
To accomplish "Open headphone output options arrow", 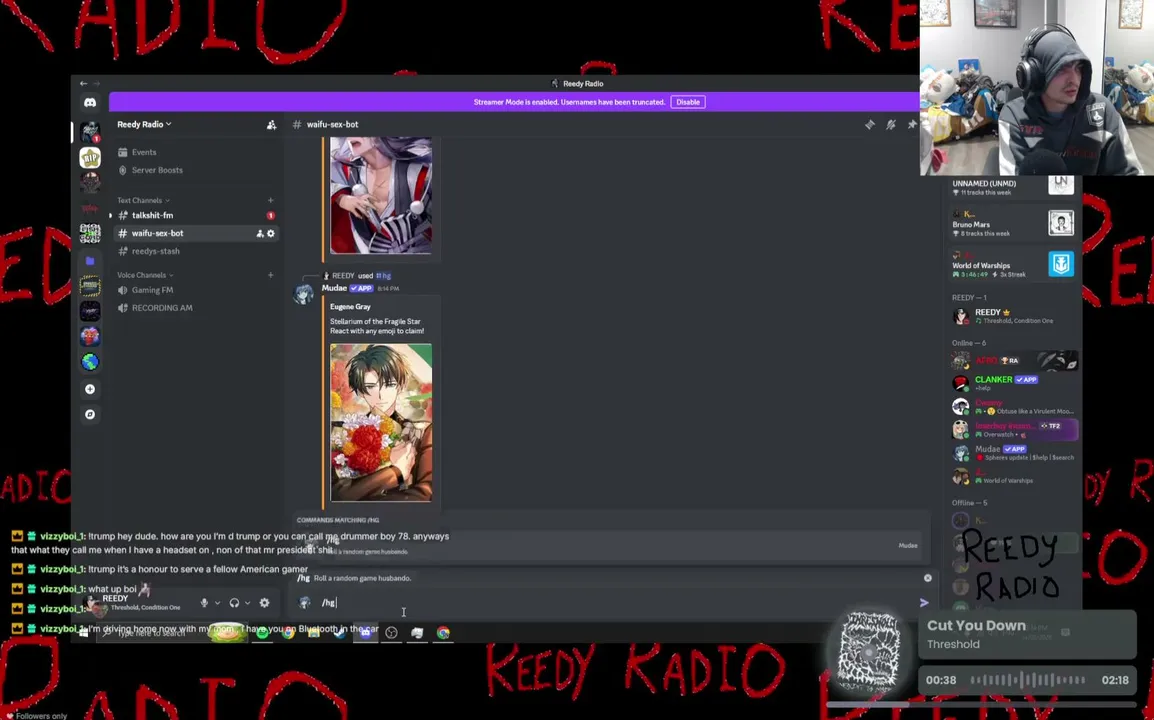I will coord(247,603).
